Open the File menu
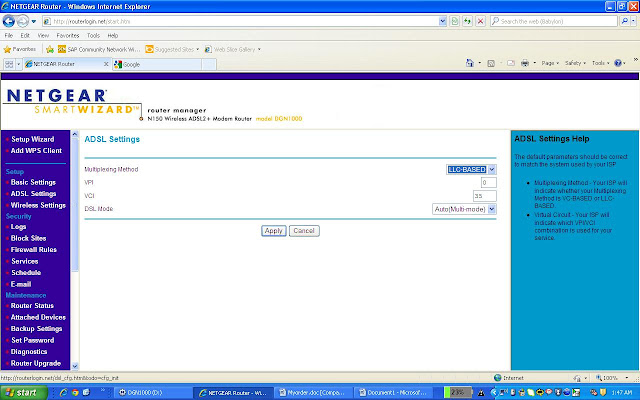 pyautogui.click(x=9, y=36)
